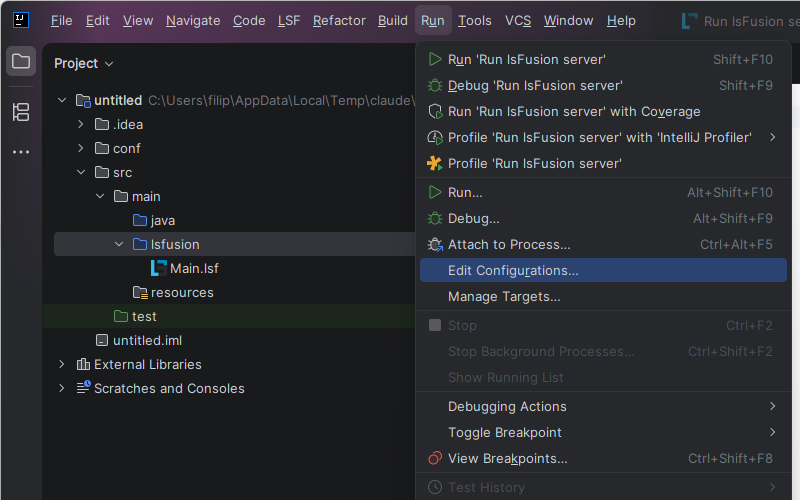Viewport: 800px width, 500px height.
Task: Show more tool windows via ellipsis icon
Action: [21, 152]
